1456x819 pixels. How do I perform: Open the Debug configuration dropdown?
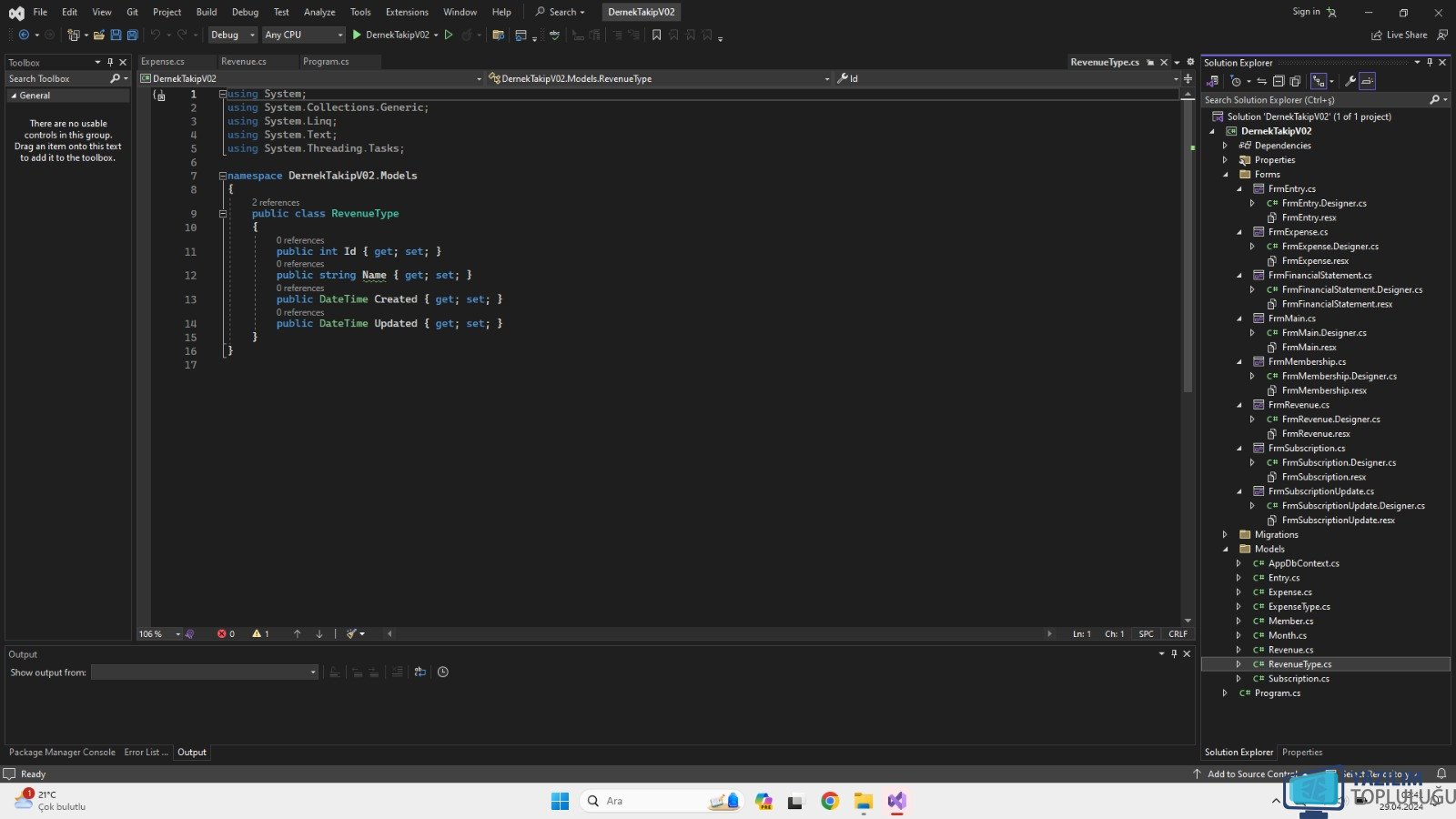click(x=233, y=35)
